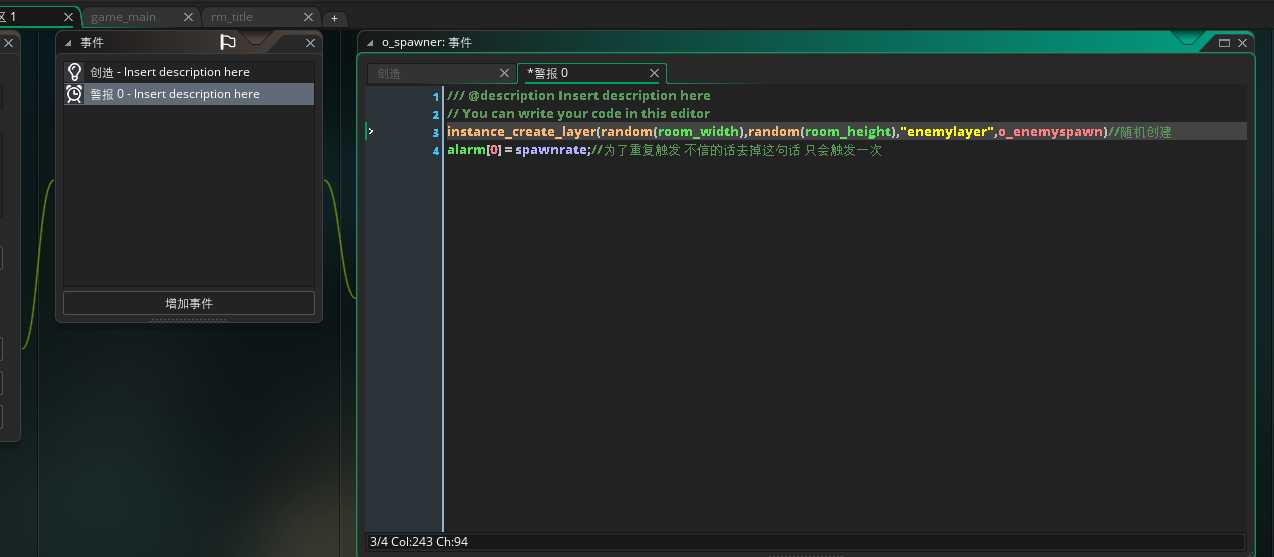The width and height of the screenshot is (1274, 557).
Task: Click the "enemylayer" string in the code
Action: [947, 132]
